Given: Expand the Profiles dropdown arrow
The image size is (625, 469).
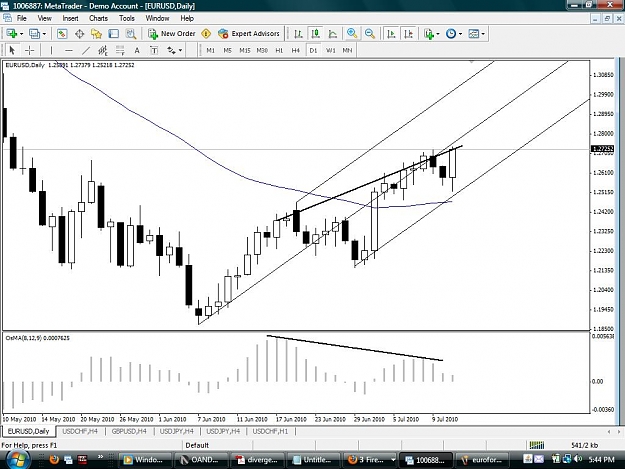Looking at the screenshot, I should click(44, 34).
